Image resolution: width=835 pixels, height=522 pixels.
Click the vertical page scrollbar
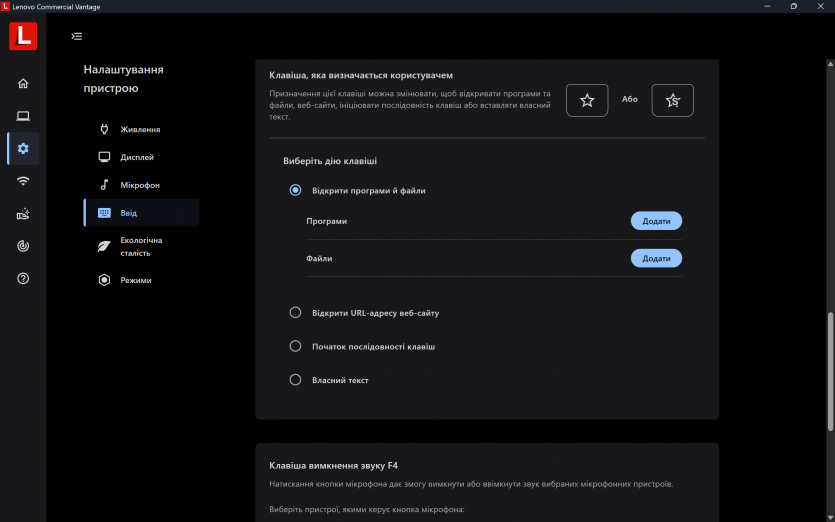coord(828,370)
